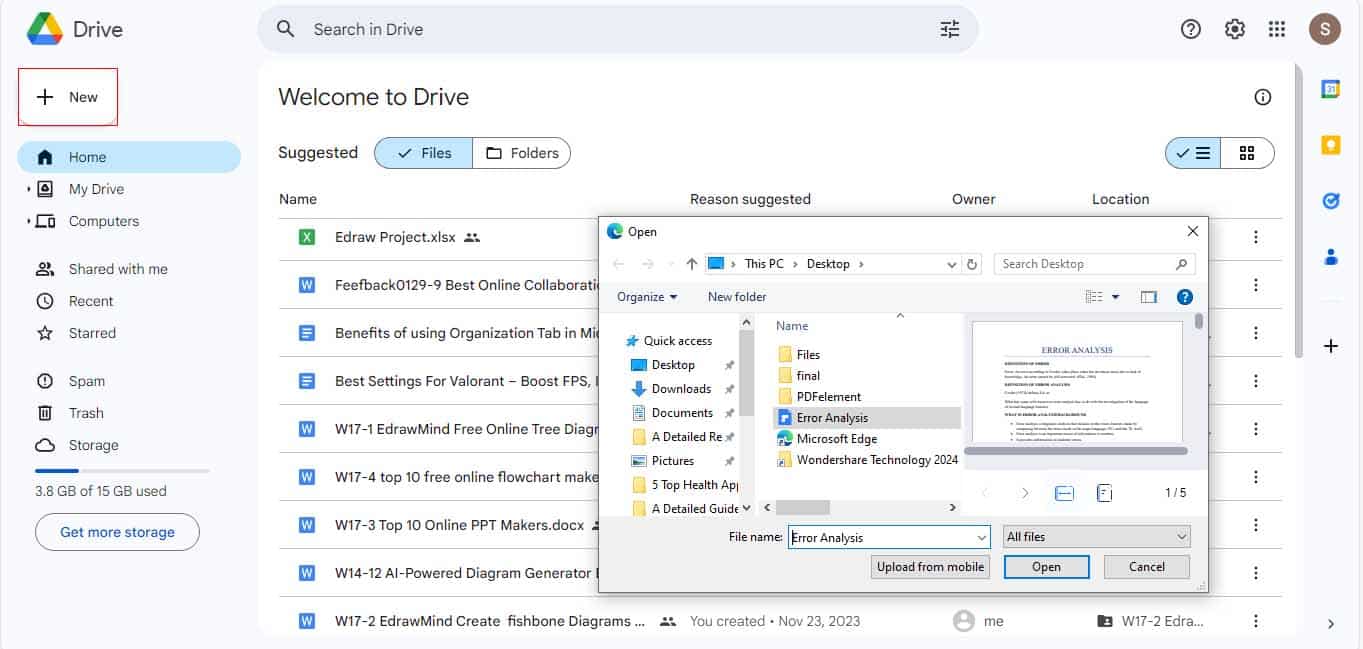Open the Organize dropdown in Open dialog
1363x649 pixels.
point(647,297)
